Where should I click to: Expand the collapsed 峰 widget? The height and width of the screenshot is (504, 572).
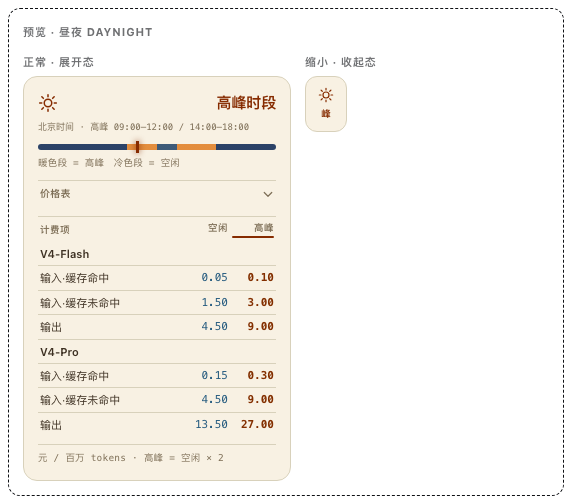click(x=326, y=104)
